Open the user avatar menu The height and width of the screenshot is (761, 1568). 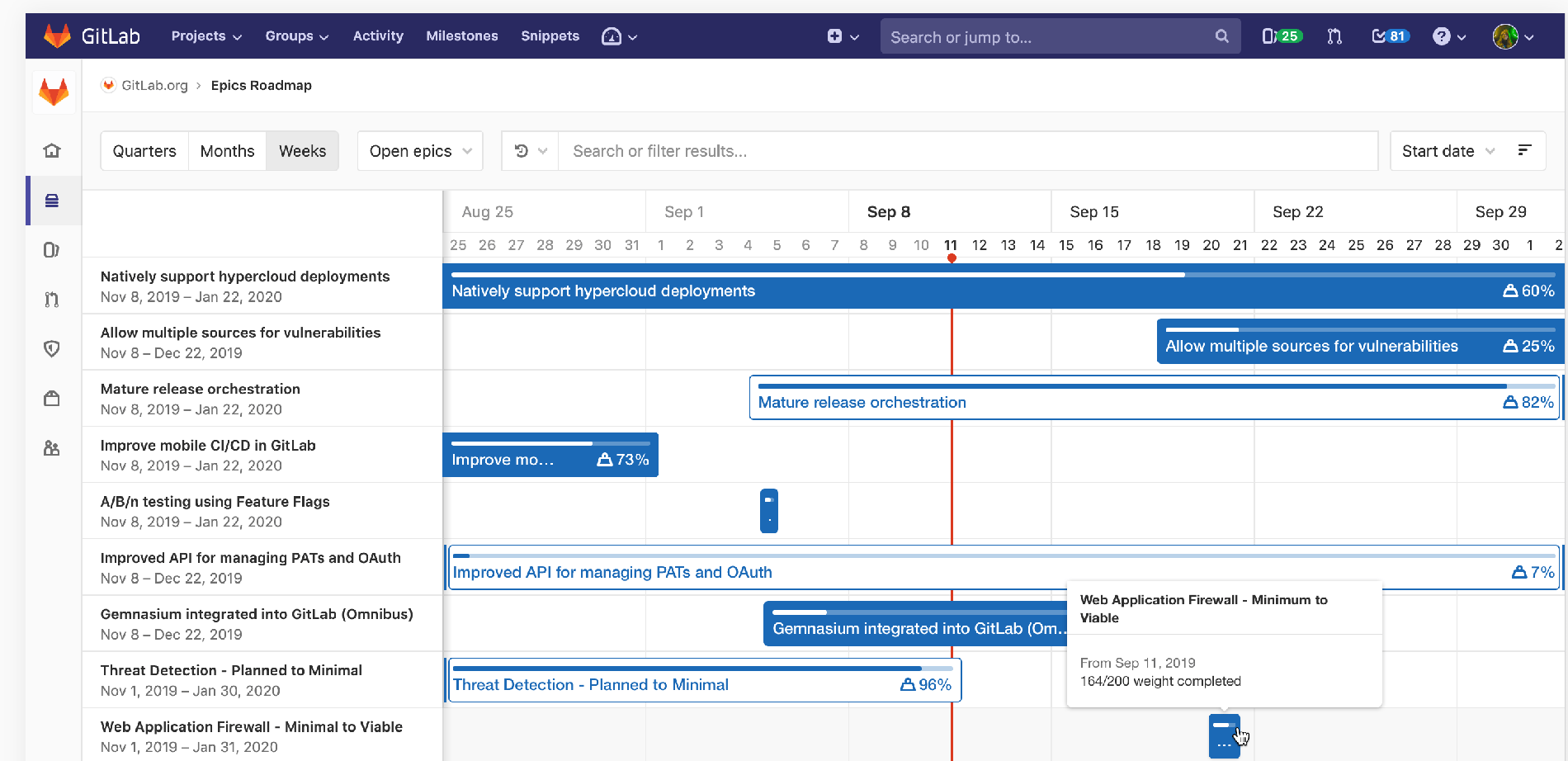pos(1513,36)
